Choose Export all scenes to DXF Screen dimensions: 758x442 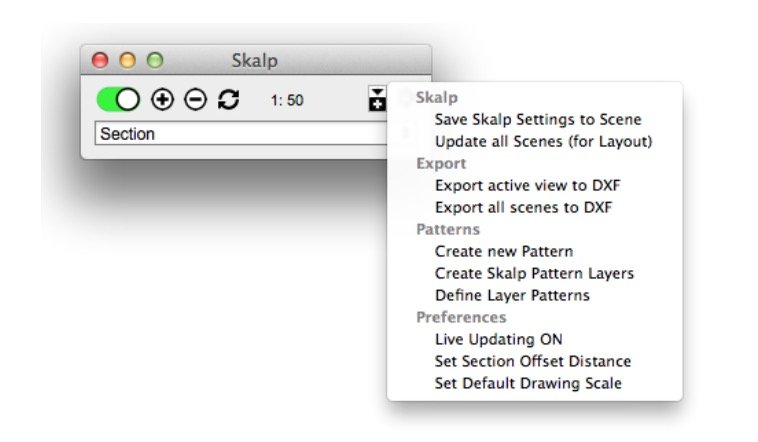[523, 208]
